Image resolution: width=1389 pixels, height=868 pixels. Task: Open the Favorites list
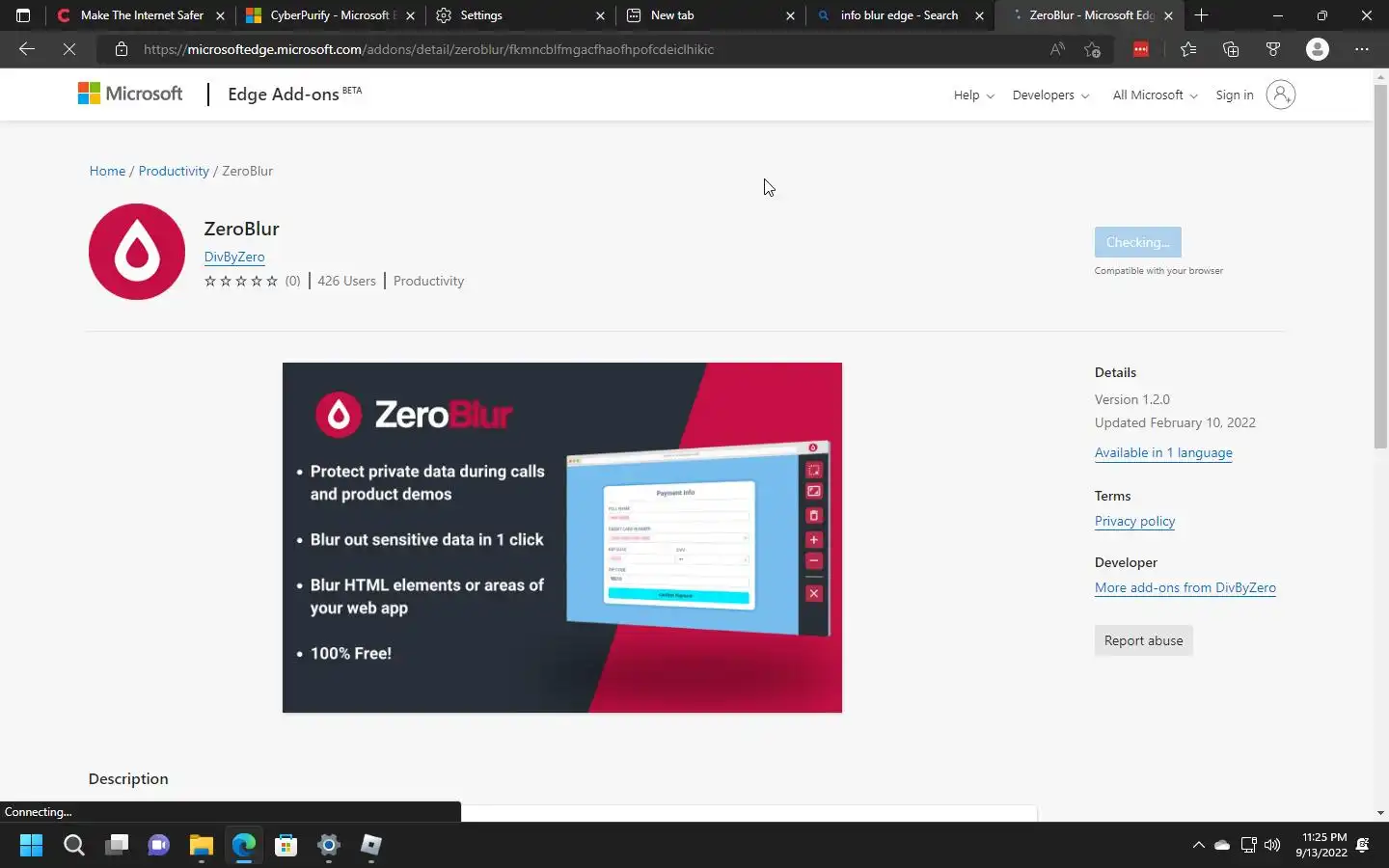click(x=1187, y=49)
